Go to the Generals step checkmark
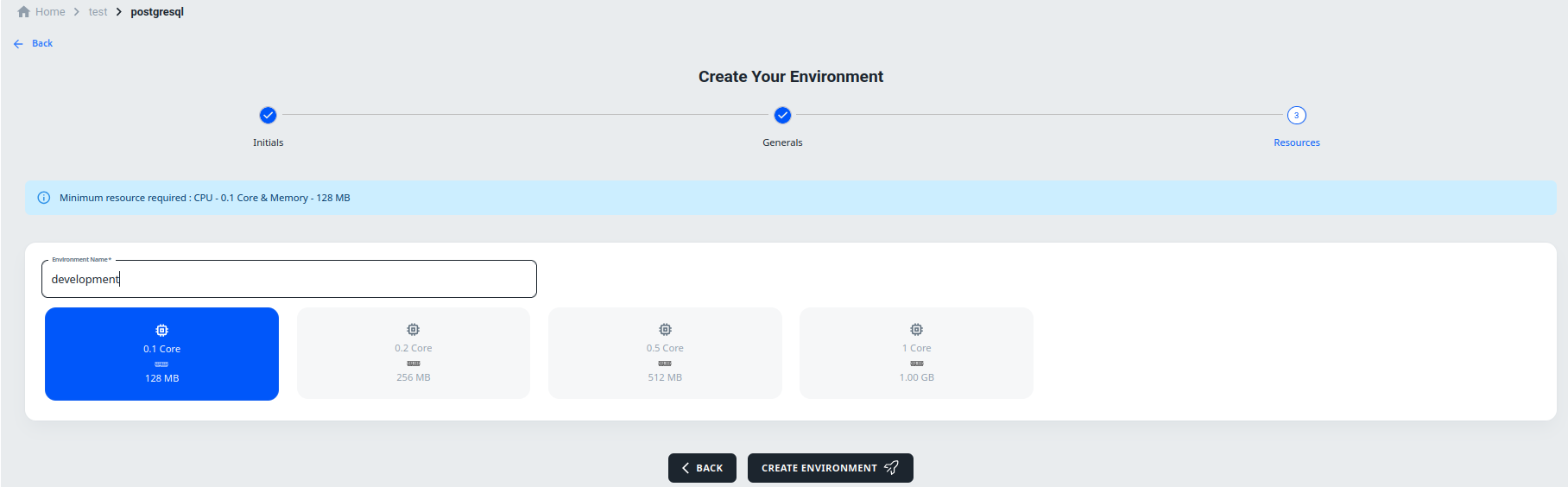The height and width of the screenshot is (487, 1568). click(x=782, y=115)
